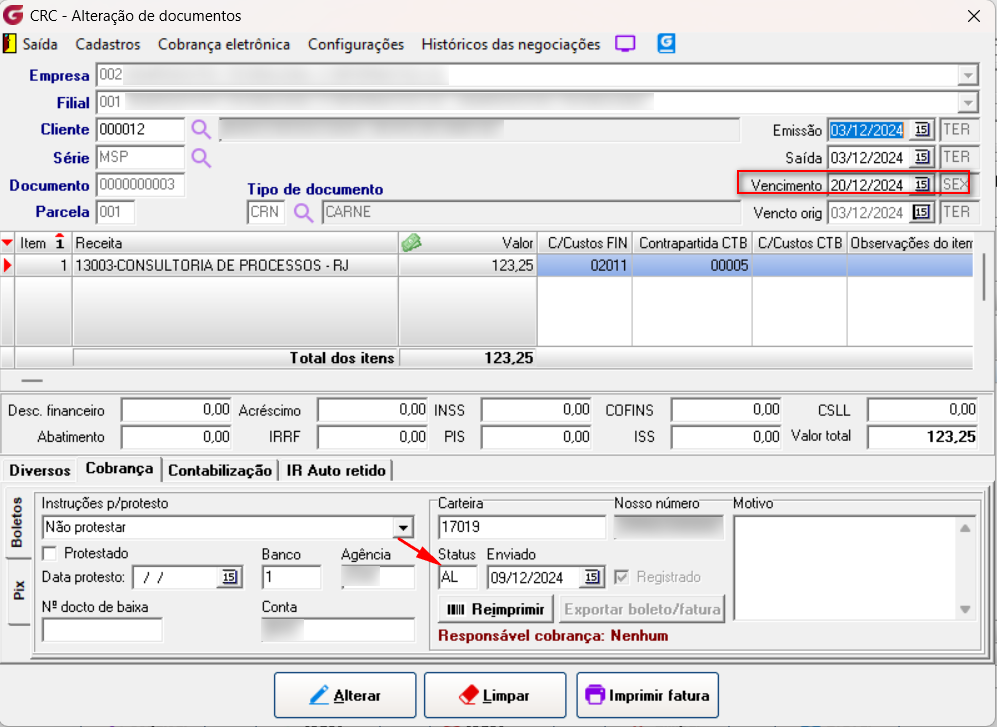
Task: Click the Carteira field
Action: pyautogui.click(x=522, y=527)
